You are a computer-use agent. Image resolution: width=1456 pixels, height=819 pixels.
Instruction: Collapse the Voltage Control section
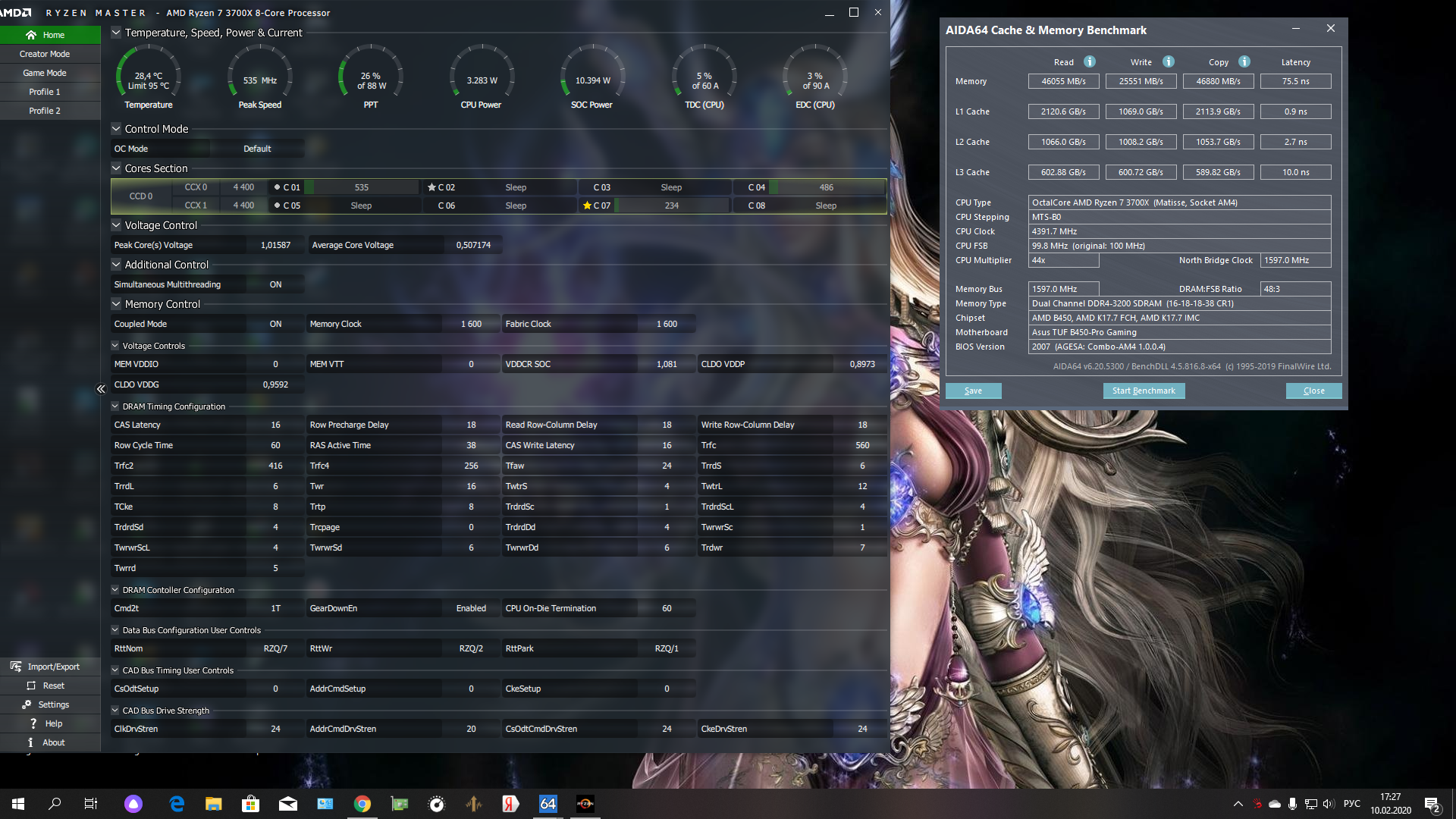[x=116, y=225]
